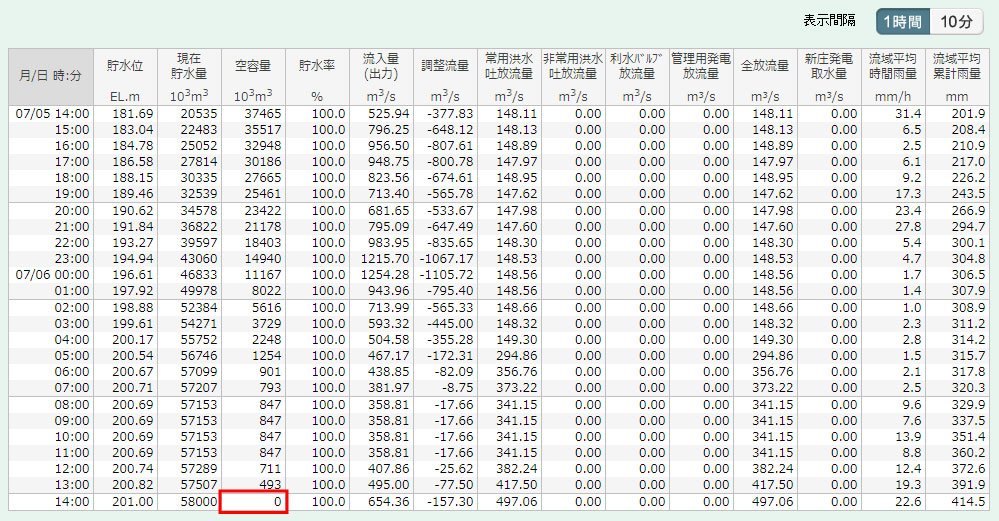
Task: Click water level value 181.69
Action: point(133,114)
